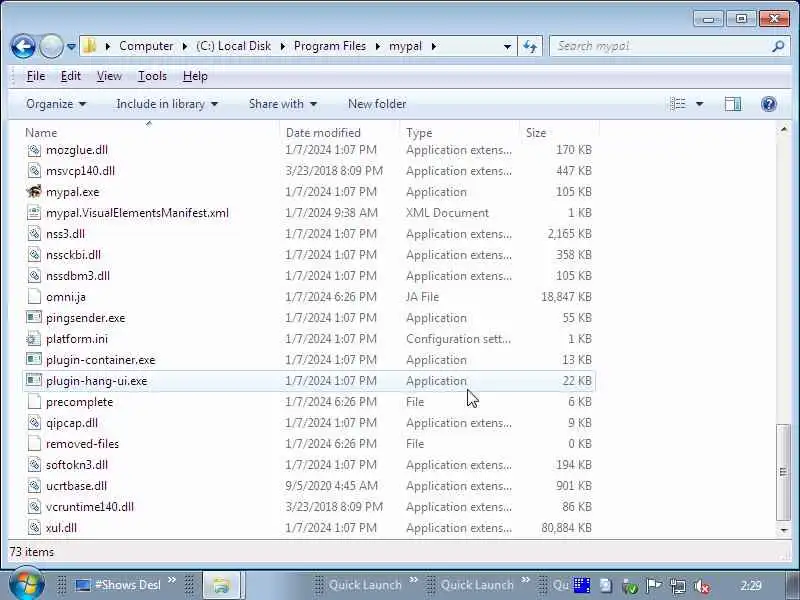Click the muted volume tray icon

tap(702, 586)
